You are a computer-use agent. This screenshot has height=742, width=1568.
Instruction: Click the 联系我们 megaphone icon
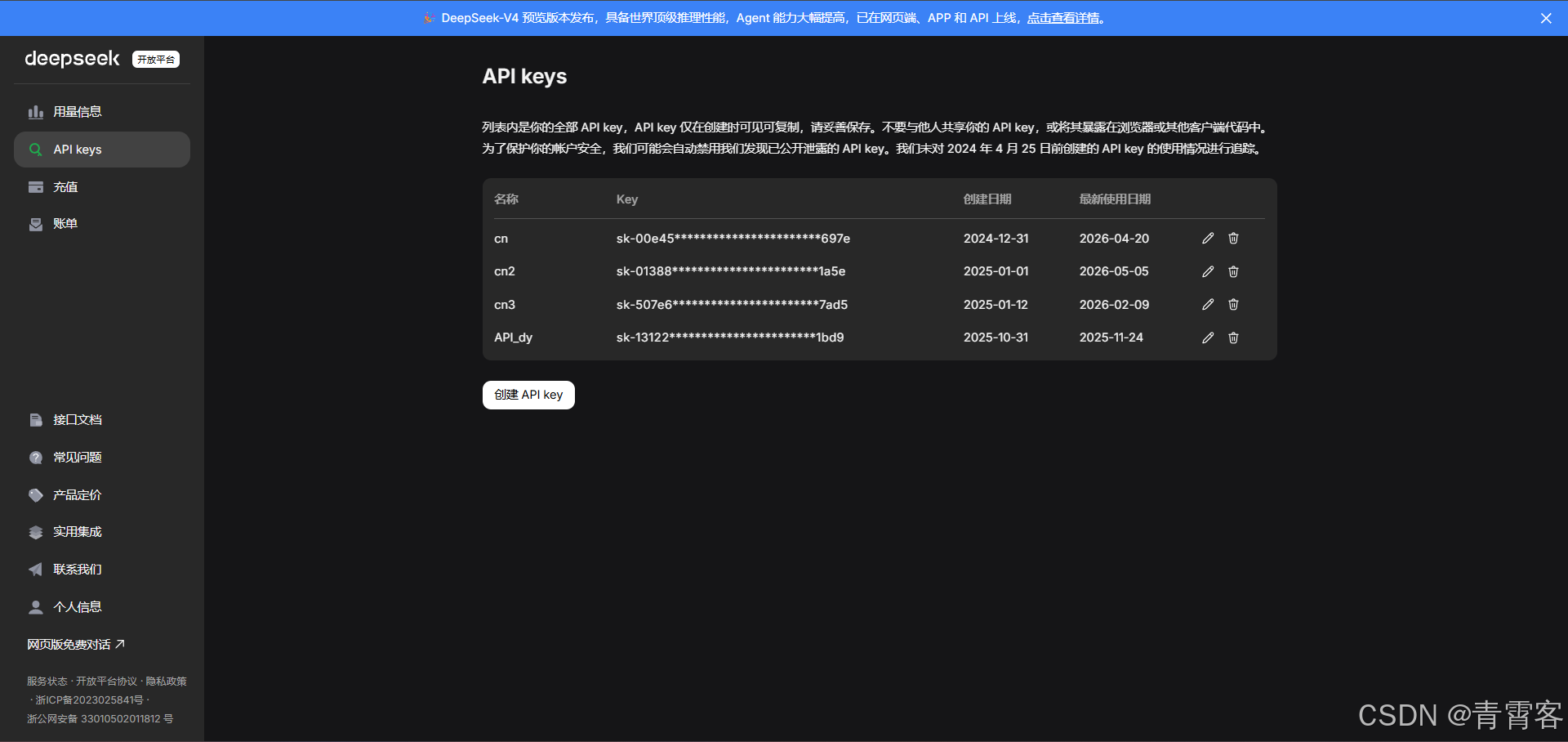pos(36,570)
